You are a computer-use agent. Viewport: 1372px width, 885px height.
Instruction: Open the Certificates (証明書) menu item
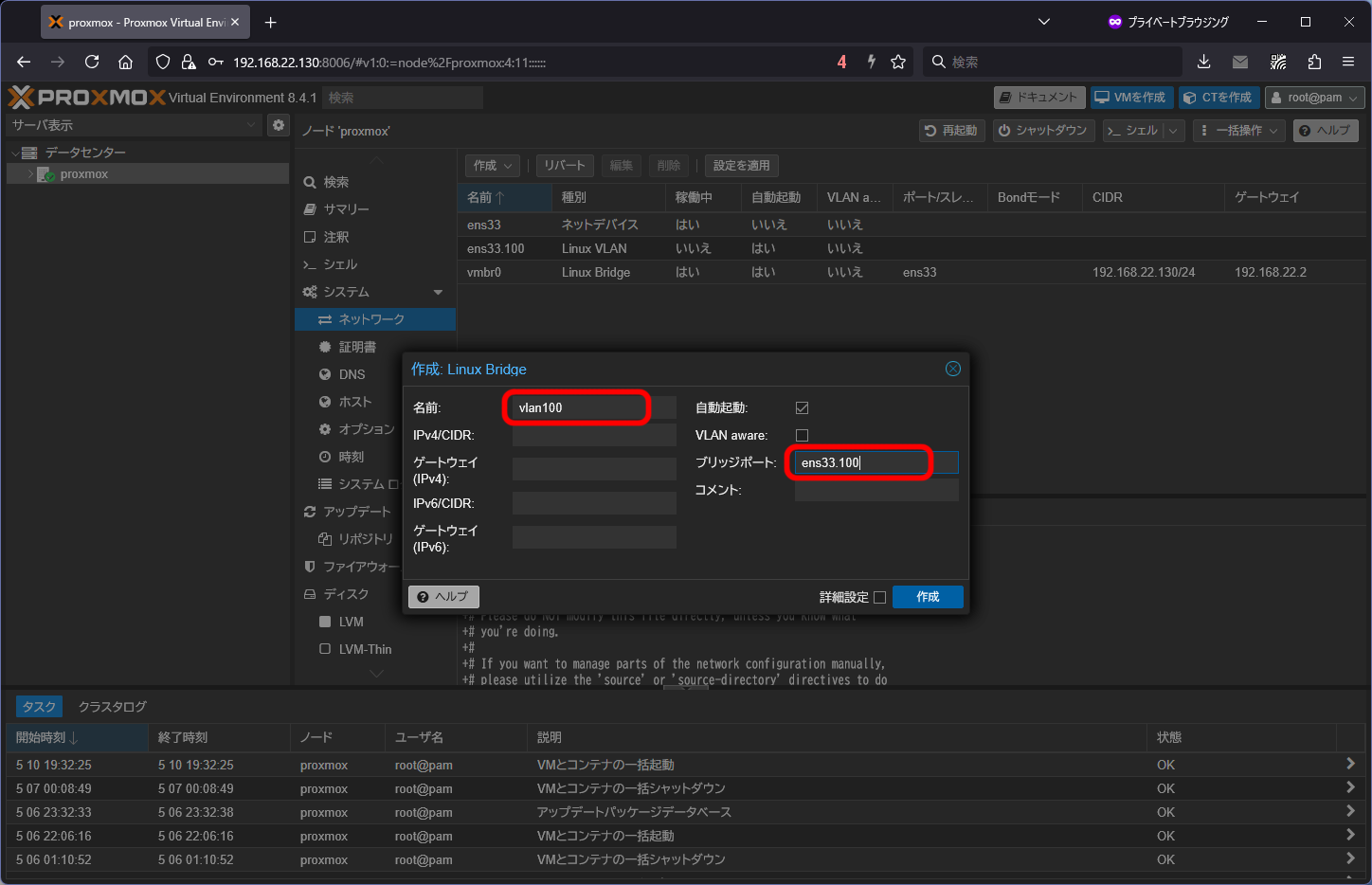375,347
